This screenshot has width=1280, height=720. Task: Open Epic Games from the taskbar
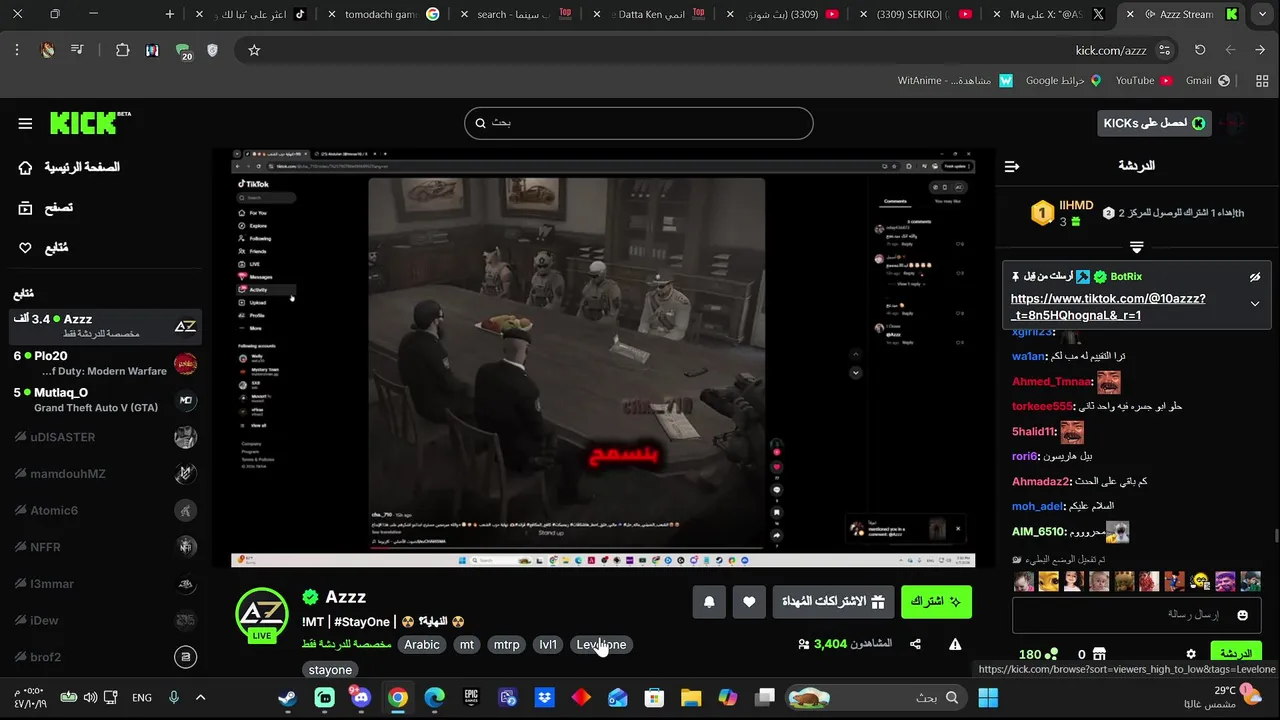point(471,697)
